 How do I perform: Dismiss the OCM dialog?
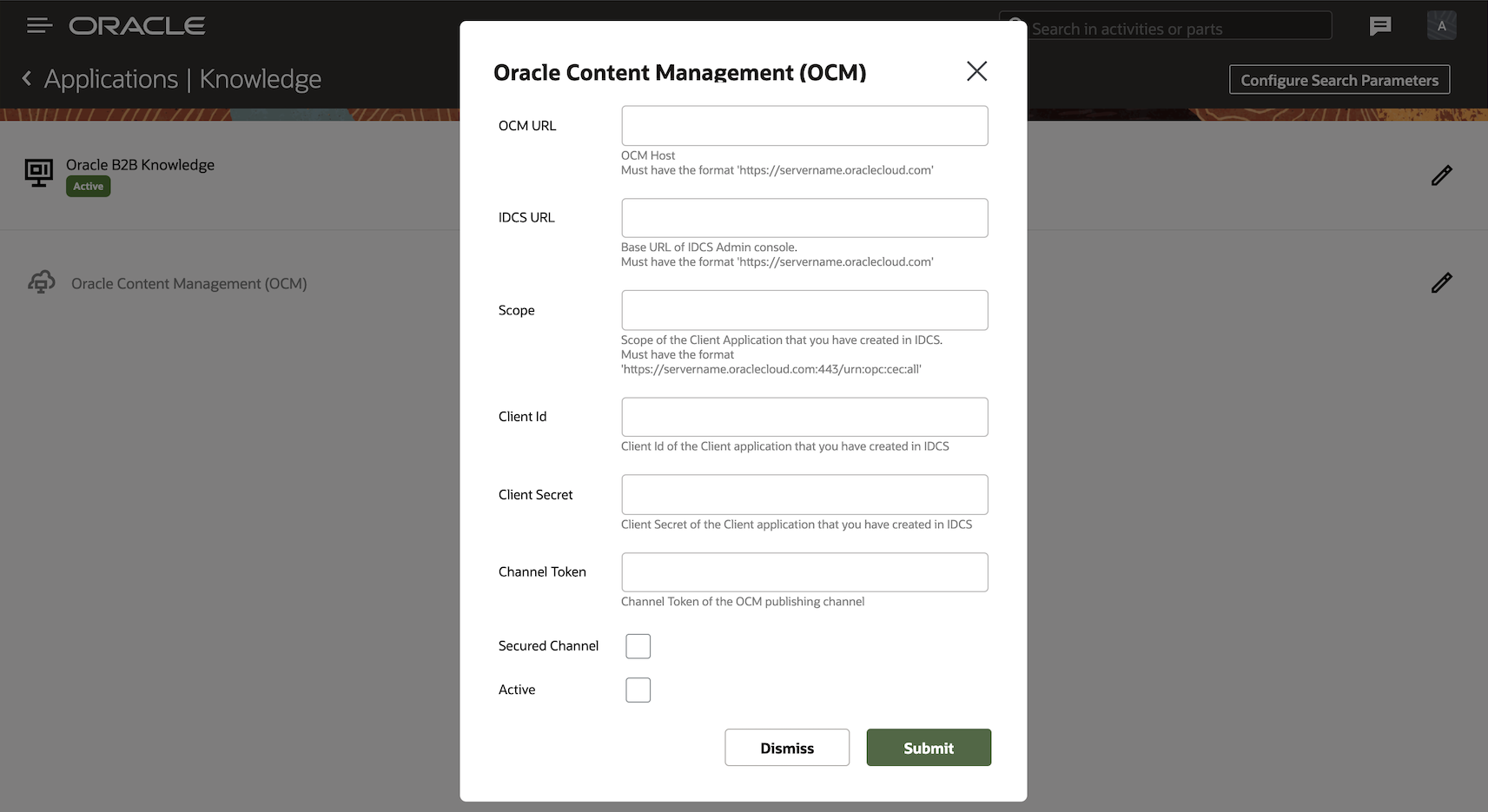787,748
